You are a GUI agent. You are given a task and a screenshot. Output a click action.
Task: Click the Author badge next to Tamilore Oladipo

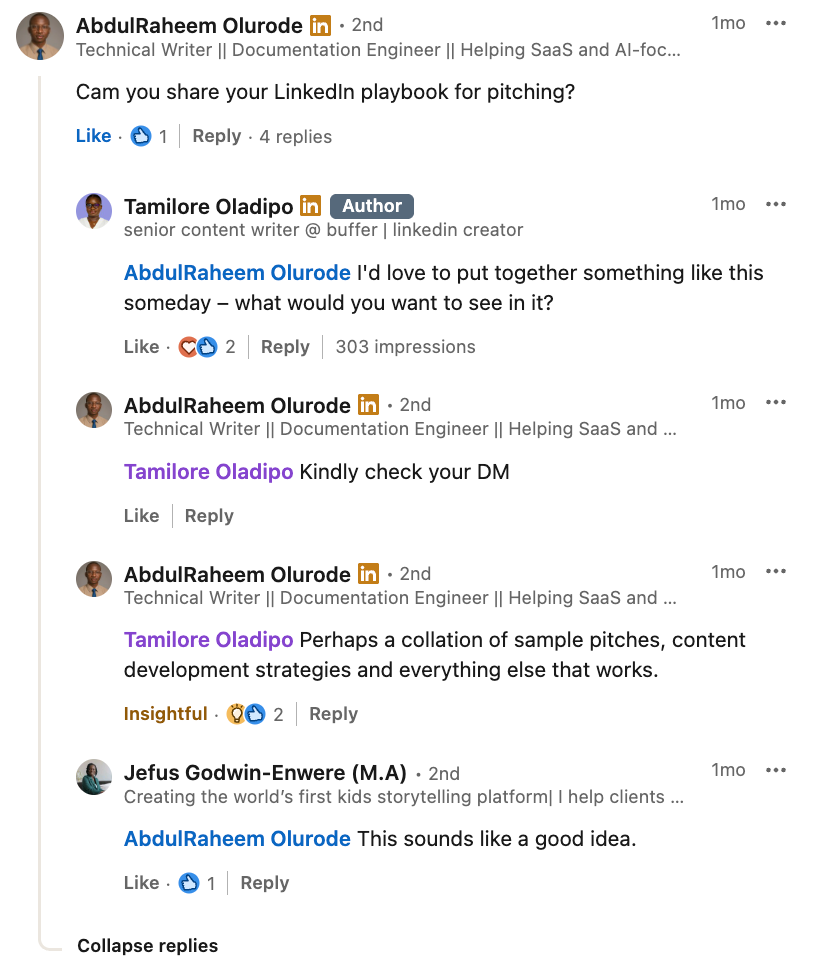(x=371, y=206)
